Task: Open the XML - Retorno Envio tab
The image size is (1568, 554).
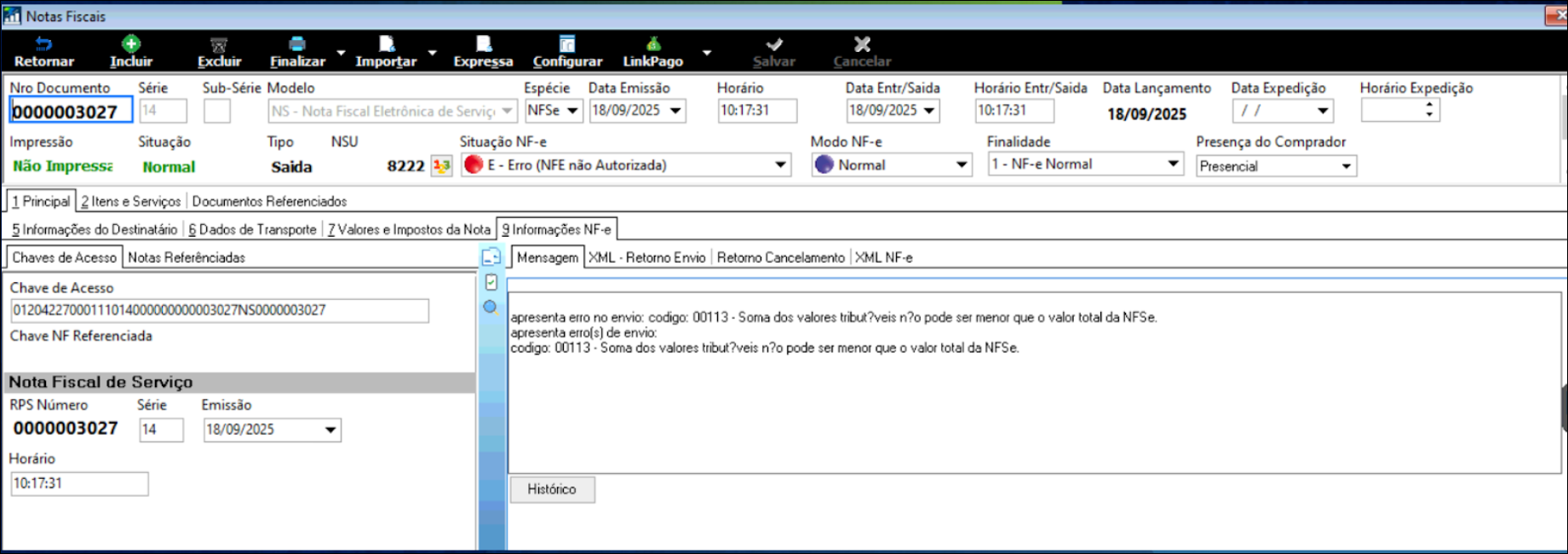Action: [x=647, y=257]
